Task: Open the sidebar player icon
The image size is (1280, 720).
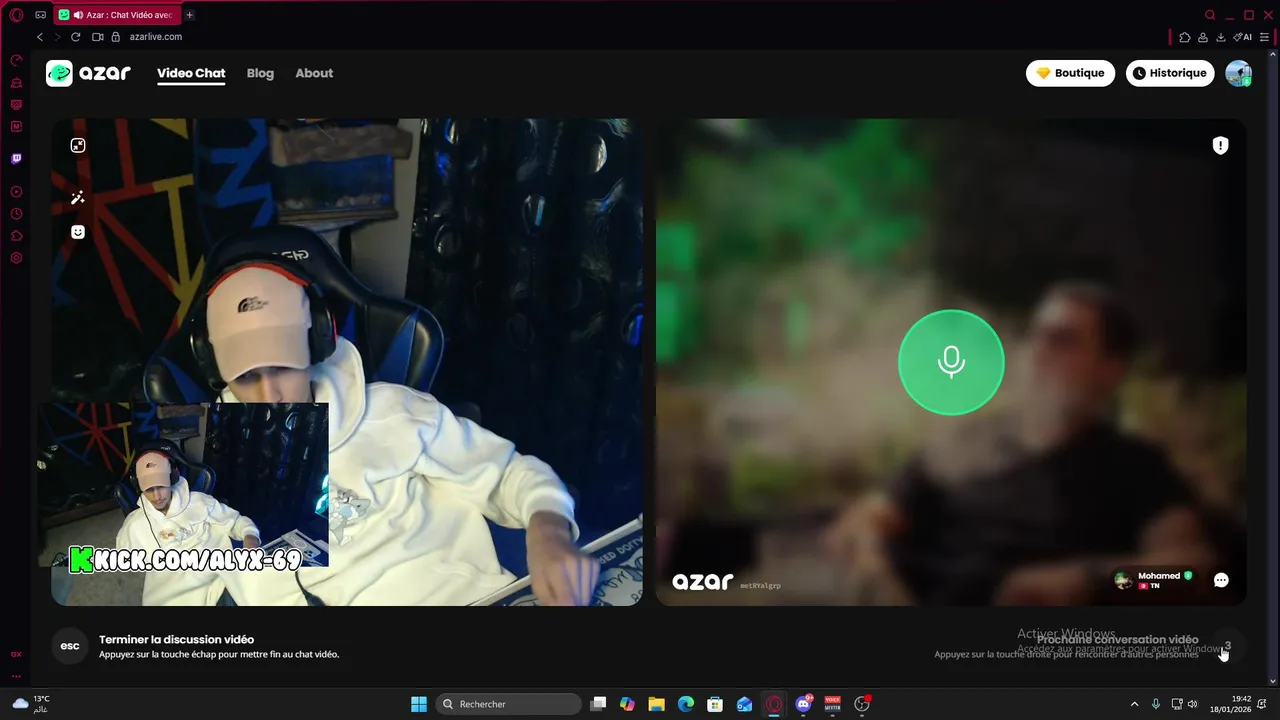Action: coord(16,192)
